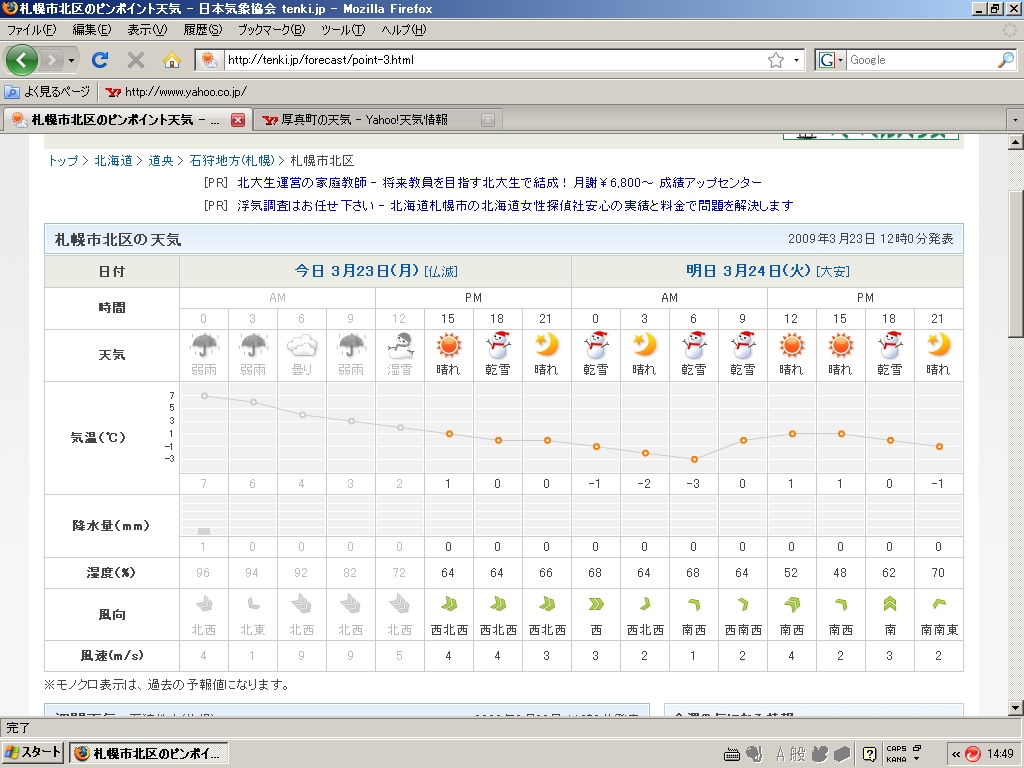Click the red tray icon next to clock
This screenshot has width=1024, height=768.
coord(973,754)
